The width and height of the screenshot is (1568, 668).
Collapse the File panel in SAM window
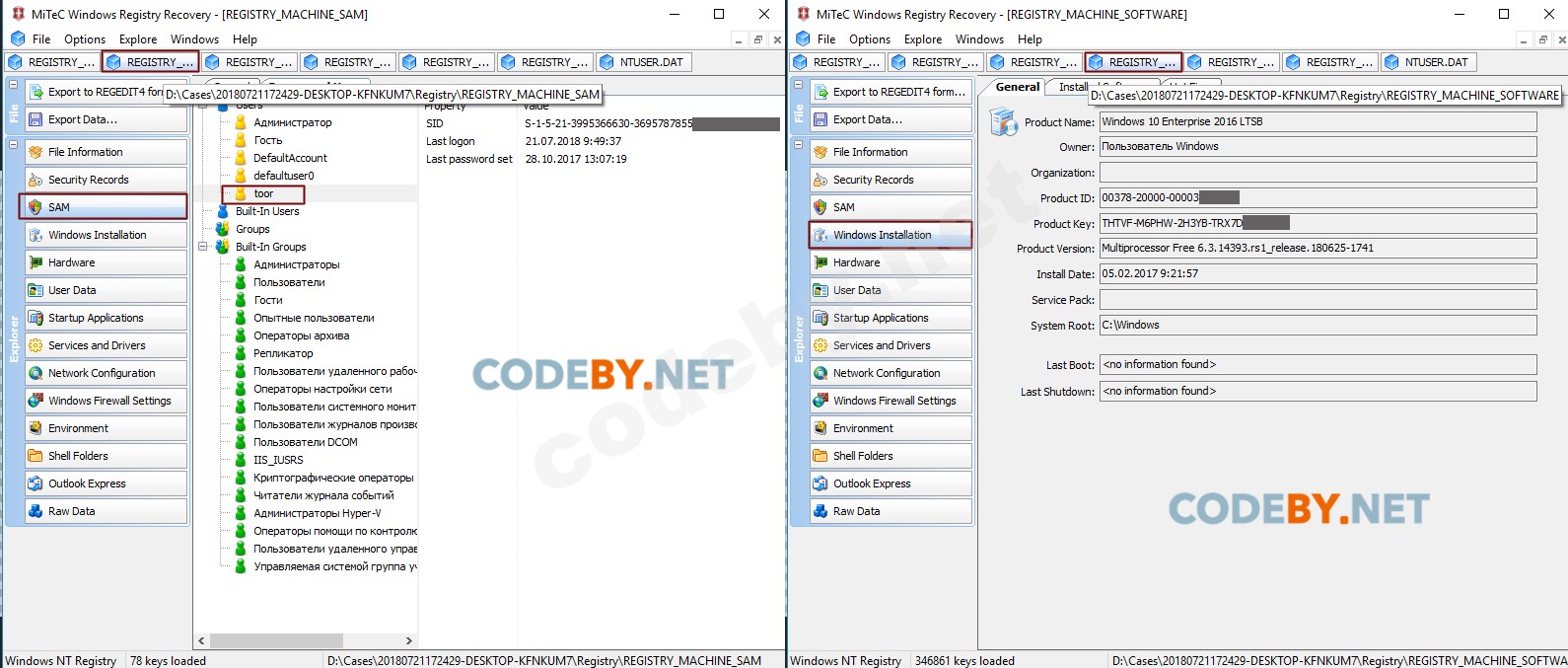[13, 84]
